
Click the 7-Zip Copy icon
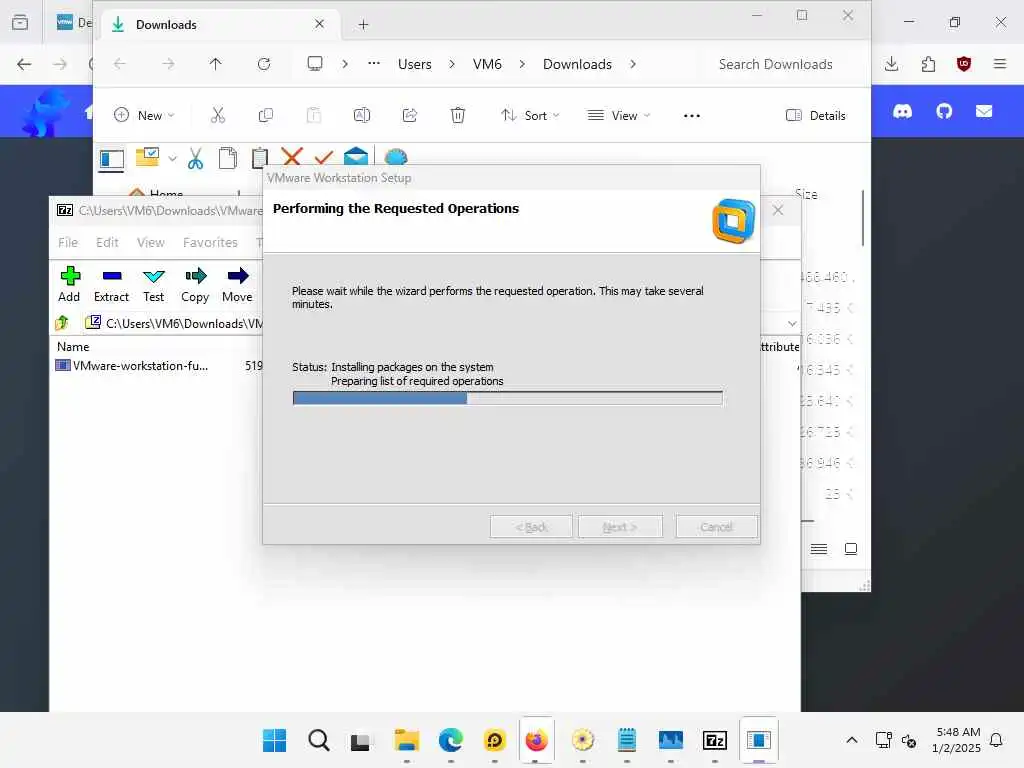(195, 276)
